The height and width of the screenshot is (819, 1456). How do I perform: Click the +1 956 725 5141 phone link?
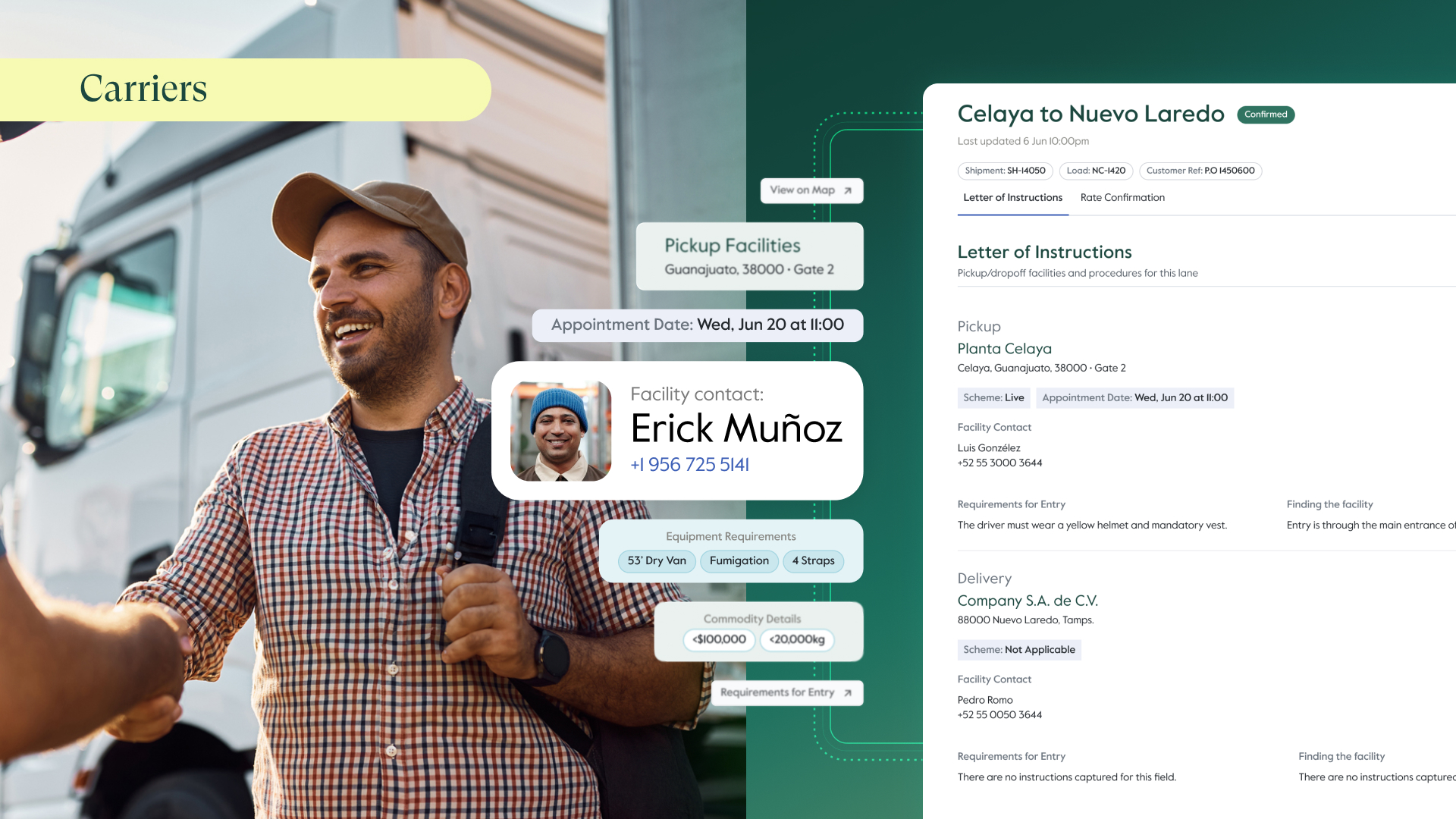[689, 465]
